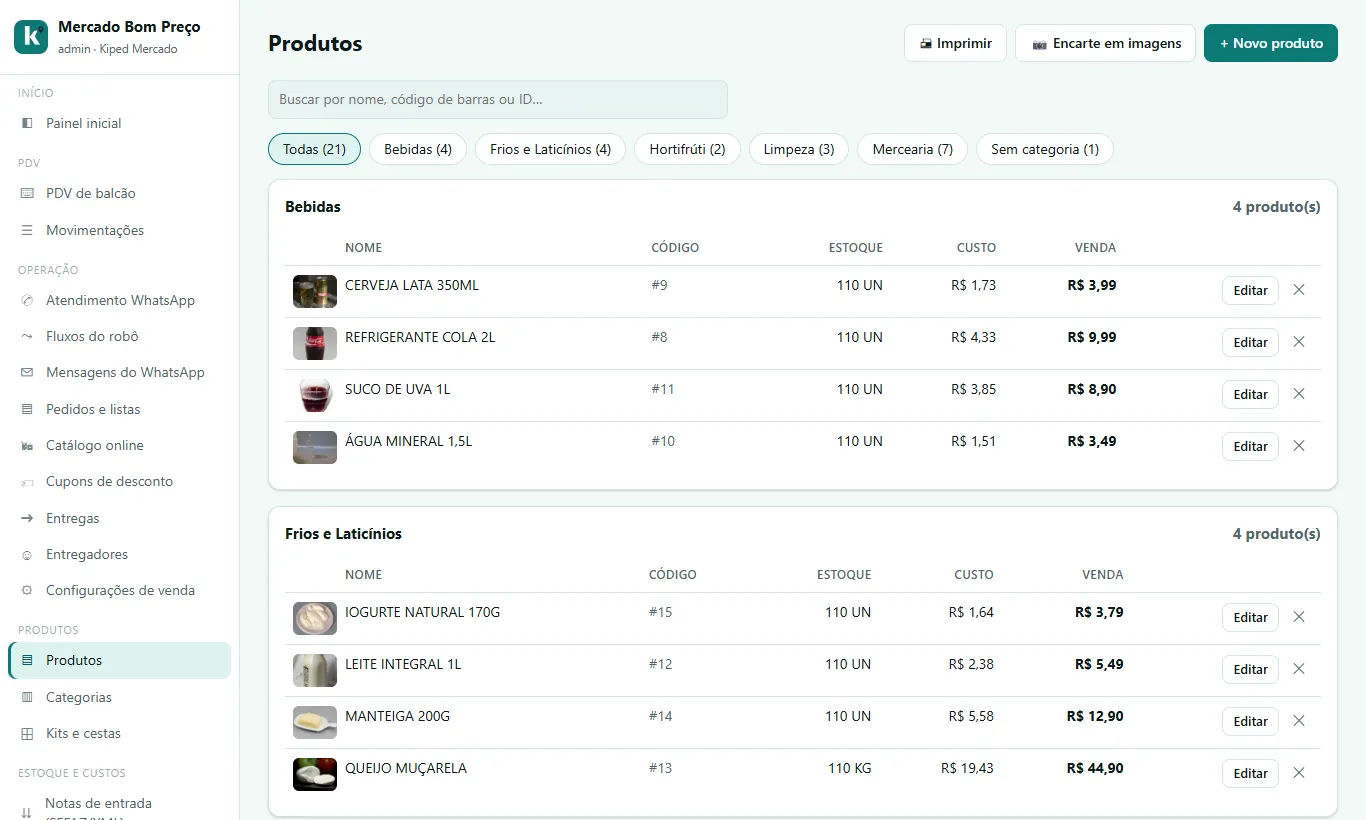Click the Novo produto button

coord(1271,43)
